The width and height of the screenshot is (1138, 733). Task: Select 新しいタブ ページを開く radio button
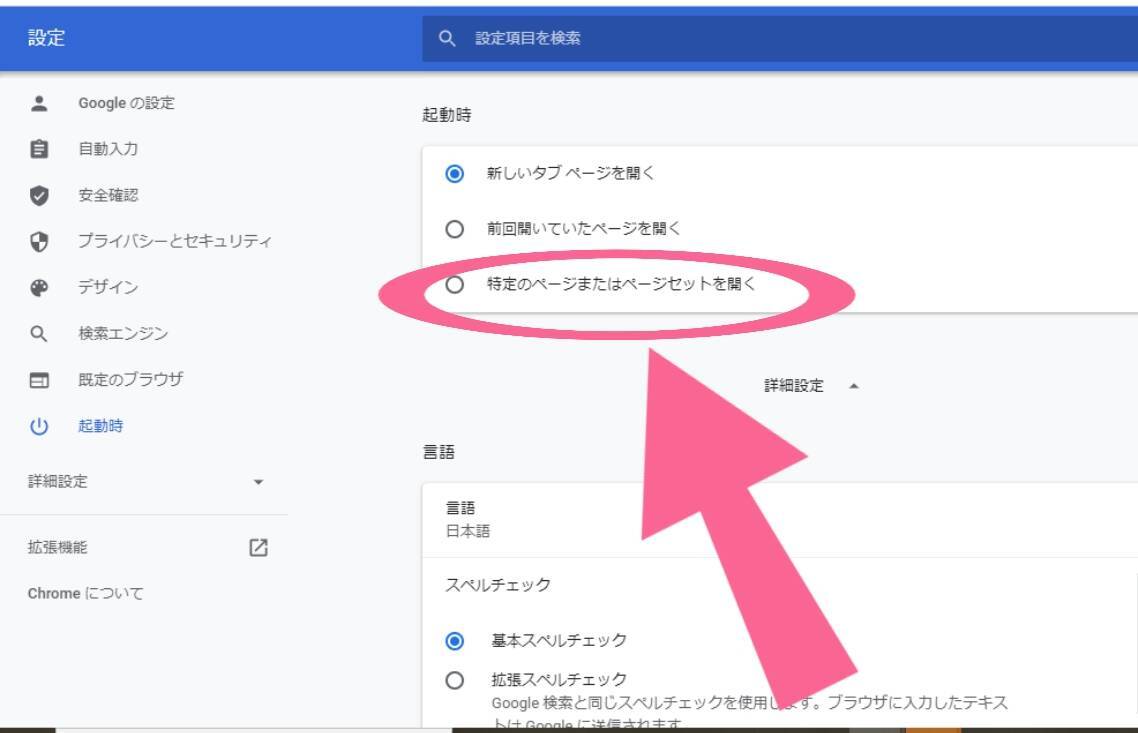click(x=455, y=174)
